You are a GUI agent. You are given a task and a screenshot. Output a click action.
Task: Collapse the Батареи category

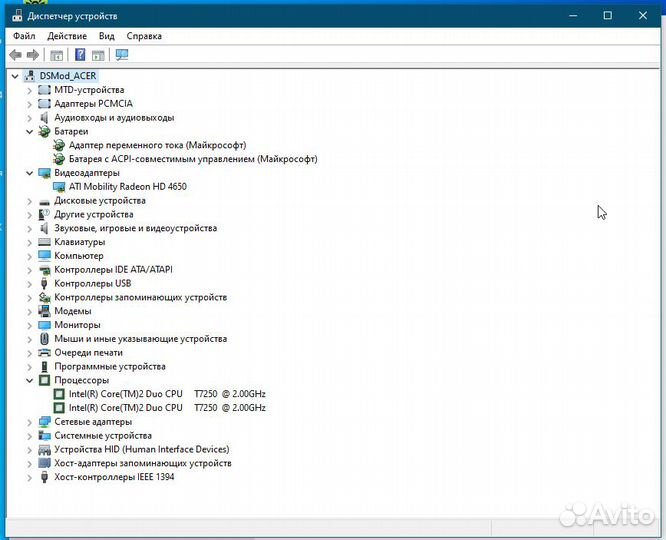pos(29,132)
